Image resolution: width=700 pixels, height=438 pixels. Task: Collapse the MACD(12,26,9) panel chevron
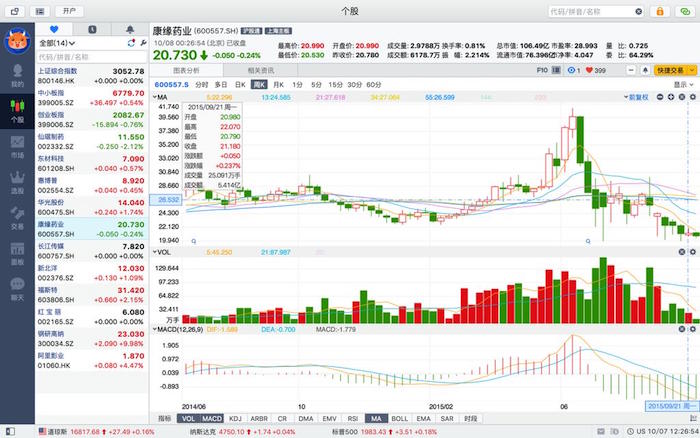pos(154,329)
